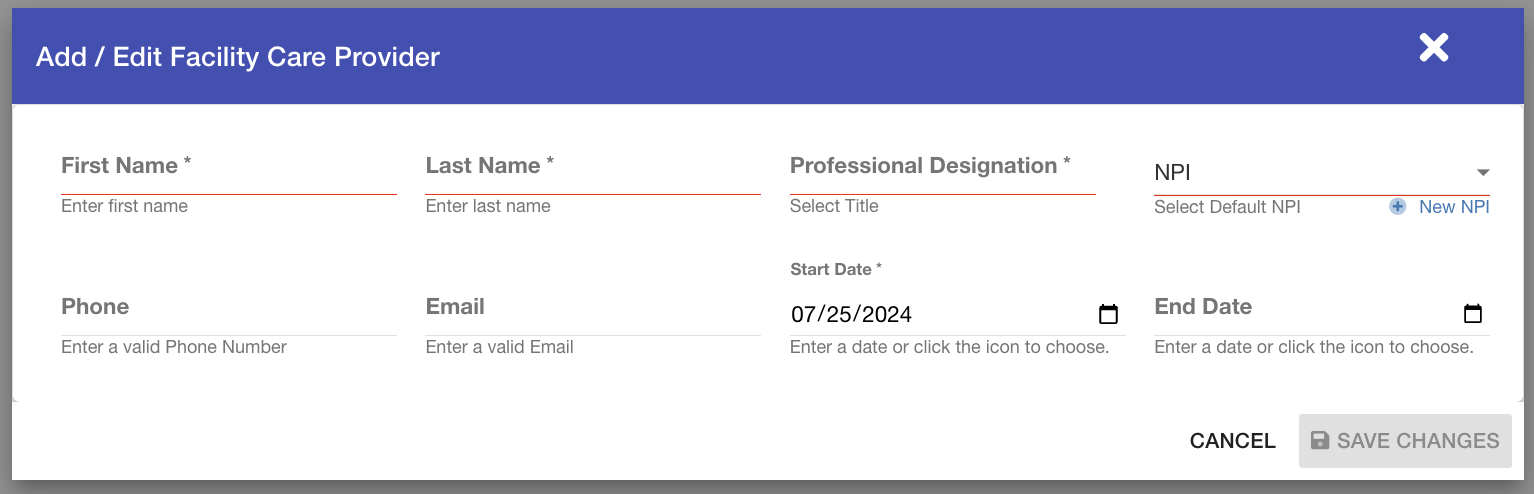Click the floppy disk icon on Save Changes

tap(1320, 441)
